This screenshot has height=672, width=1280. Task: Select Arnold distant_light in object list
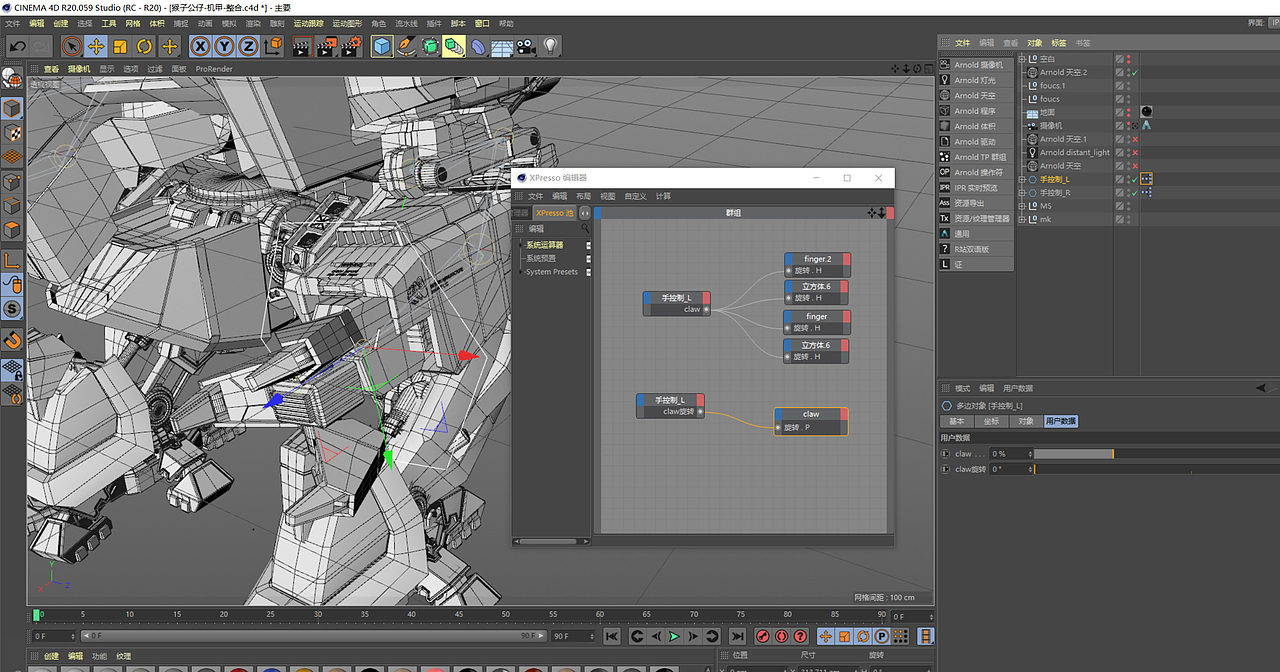[1074, 153]
